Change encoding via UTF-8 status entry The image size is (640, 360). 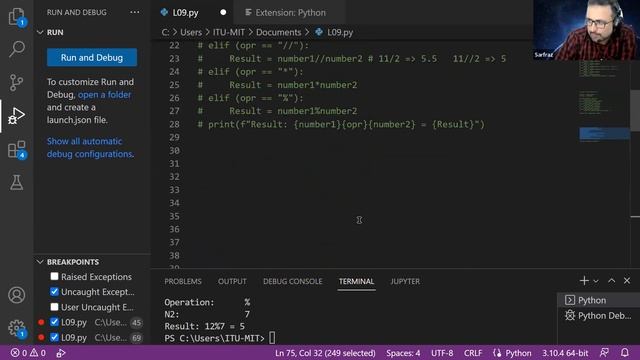[x=442, y=353]
